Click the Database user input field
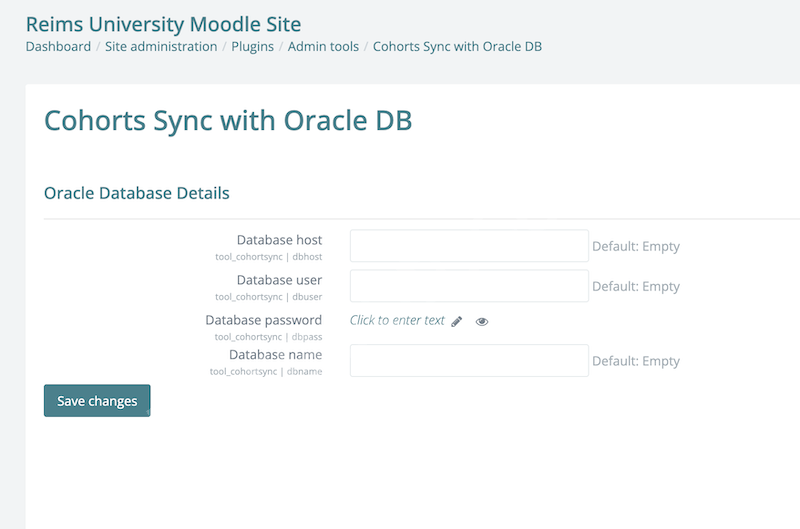This screenshot has height=529, width=800. 469,286
